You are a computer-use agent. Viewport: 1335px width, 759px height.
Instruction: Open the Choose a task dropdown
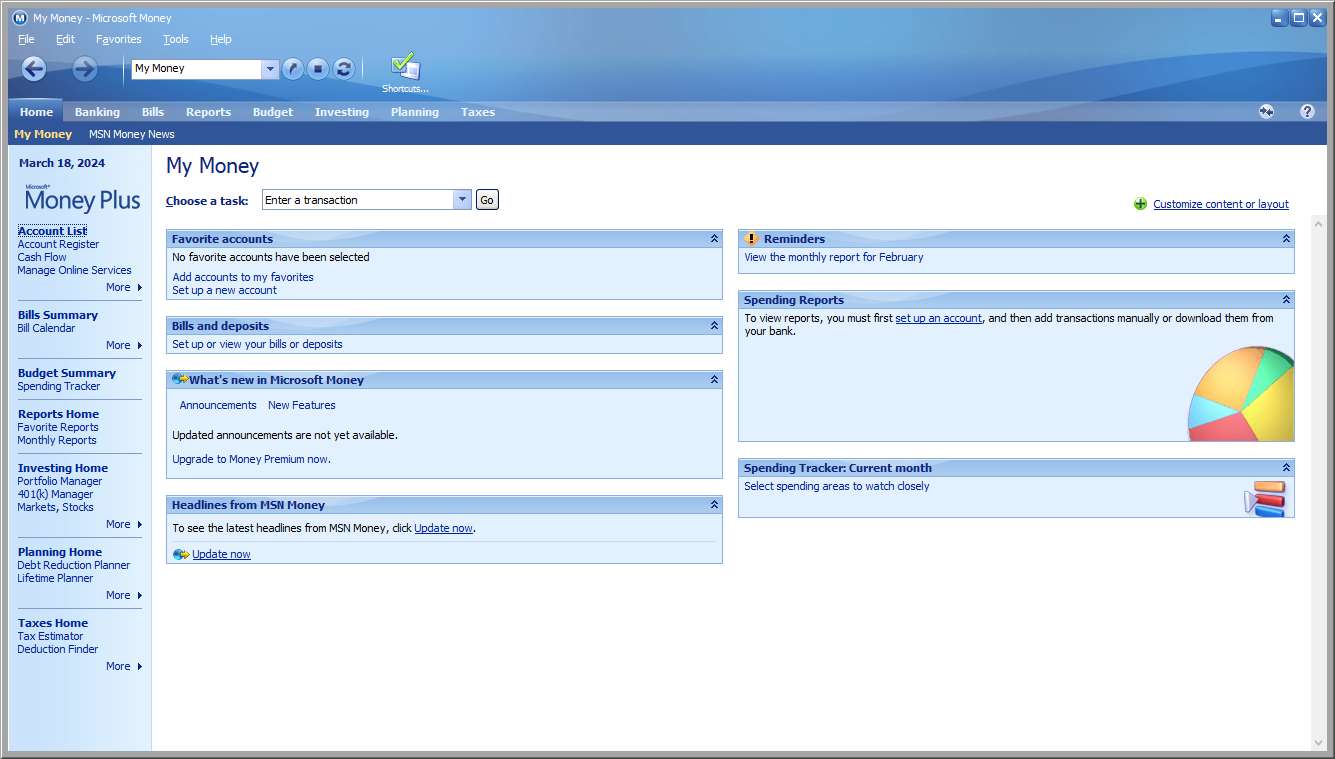tap(462, 200)
